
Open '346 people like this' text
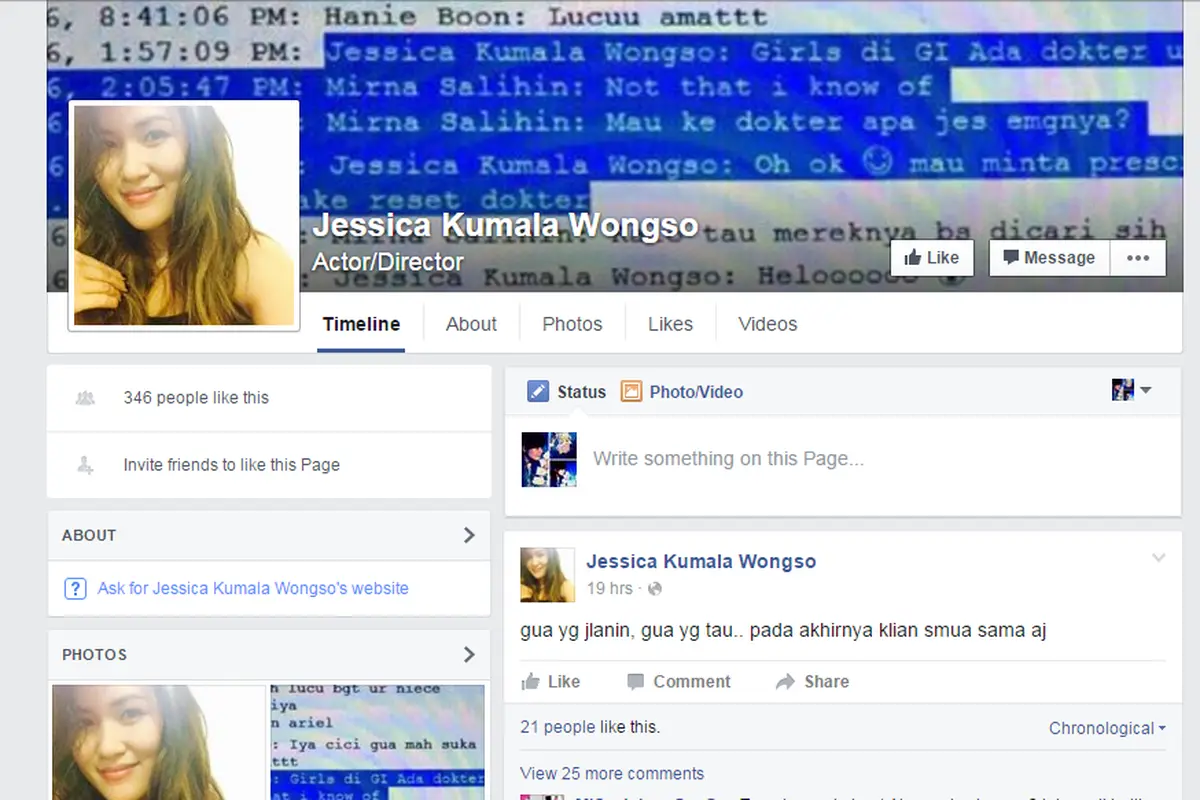click(196, 398)
